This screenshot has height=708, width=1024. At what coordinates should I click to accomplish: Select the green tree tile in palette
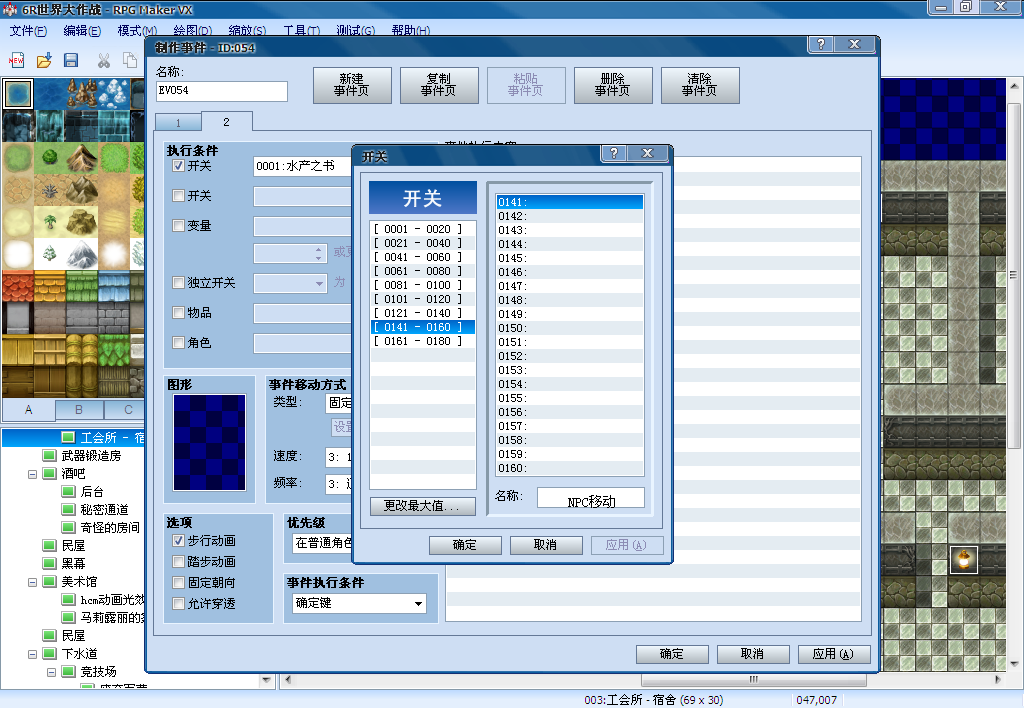pyautogui.click(x=50, y=157)
